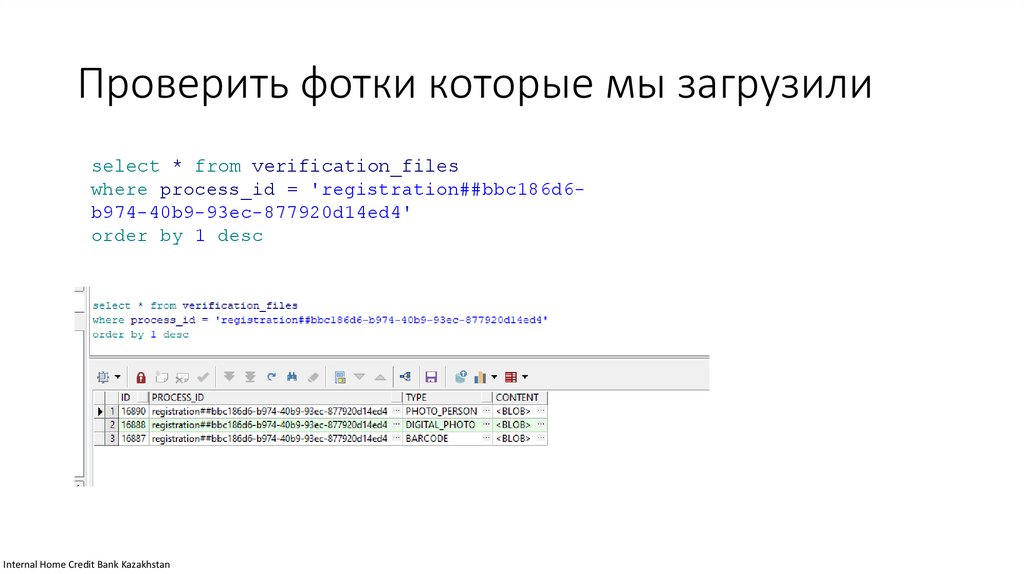Click ellipsis button next to DIGITAL_PHOTO
This screenshot has width=1024, height=574.
click(487, 425)
